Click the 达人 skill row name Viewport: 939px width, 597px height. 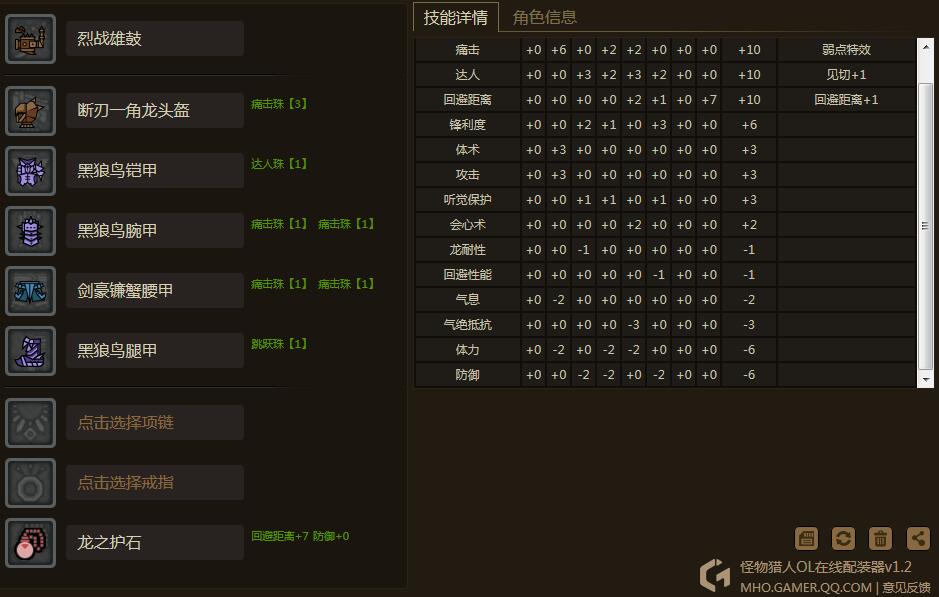click(467, 75)
